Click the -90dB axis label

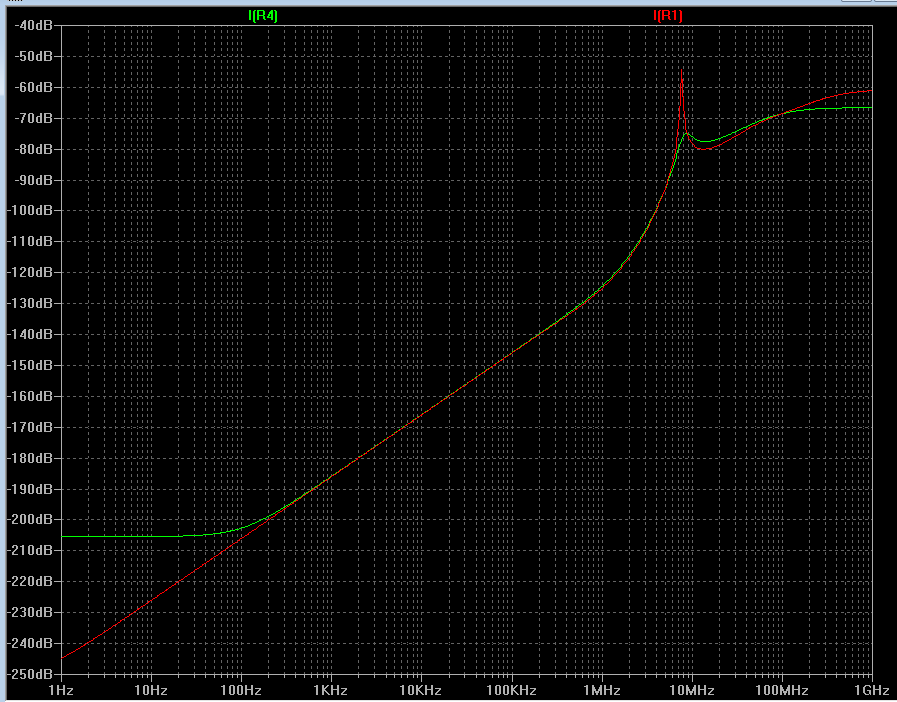tap(32, 180)
